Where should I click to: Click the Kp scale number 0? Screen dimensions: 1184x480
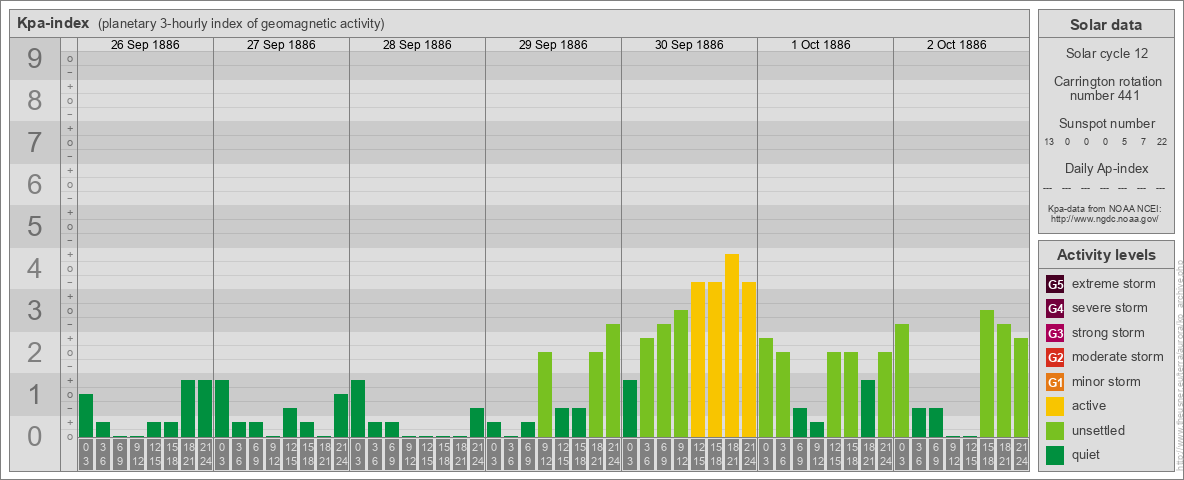click(35, 436)
